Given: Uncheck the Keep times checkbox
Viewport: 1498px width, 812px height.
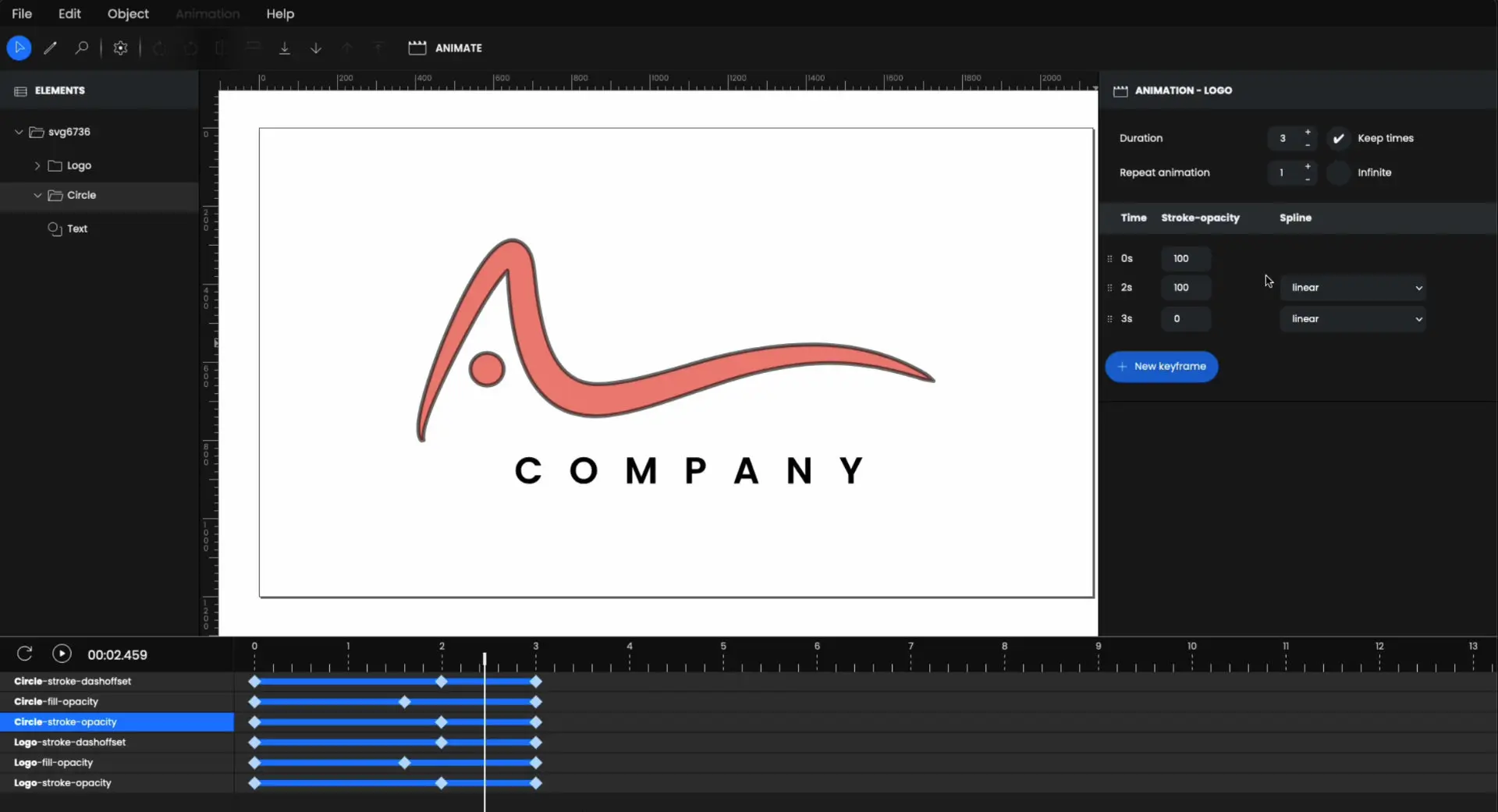Looking at the screenshot, I should 1338,138.
